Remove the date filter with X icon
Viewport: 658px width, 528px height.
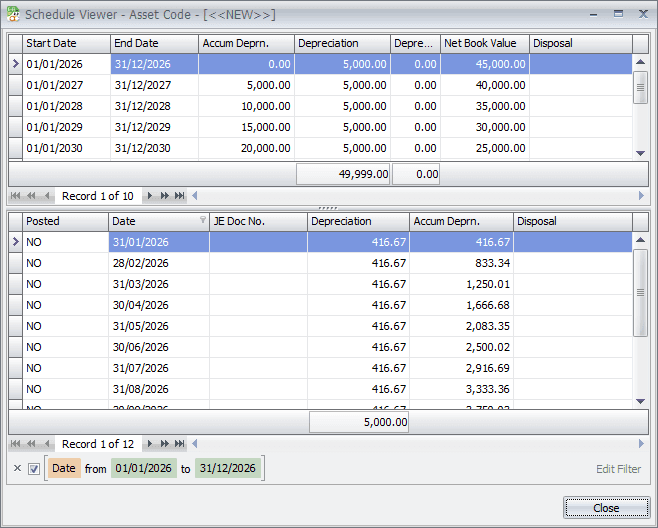17,469
